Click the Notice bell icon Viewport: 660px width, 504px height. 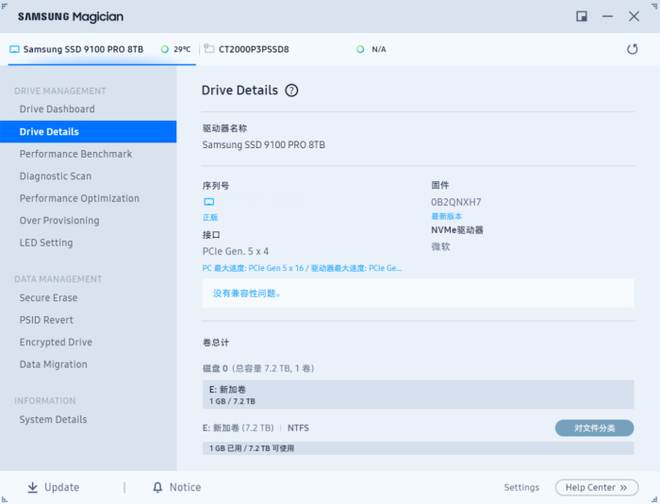(x=157, y=487)
